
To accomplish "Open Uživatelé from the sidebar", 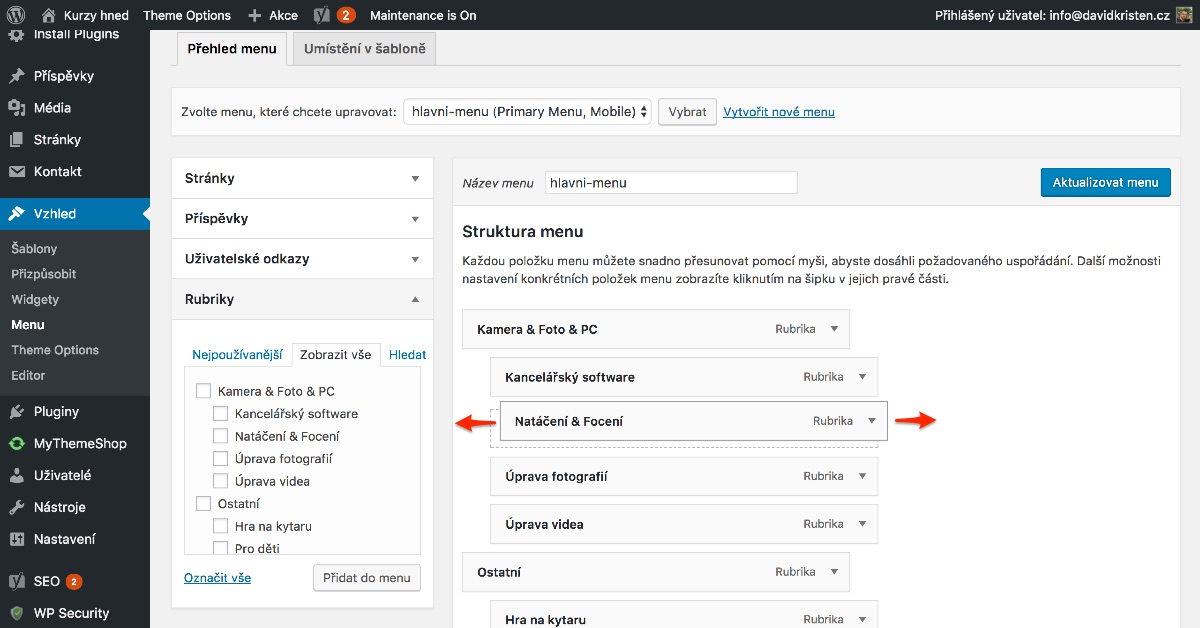I will click(55, 475).
